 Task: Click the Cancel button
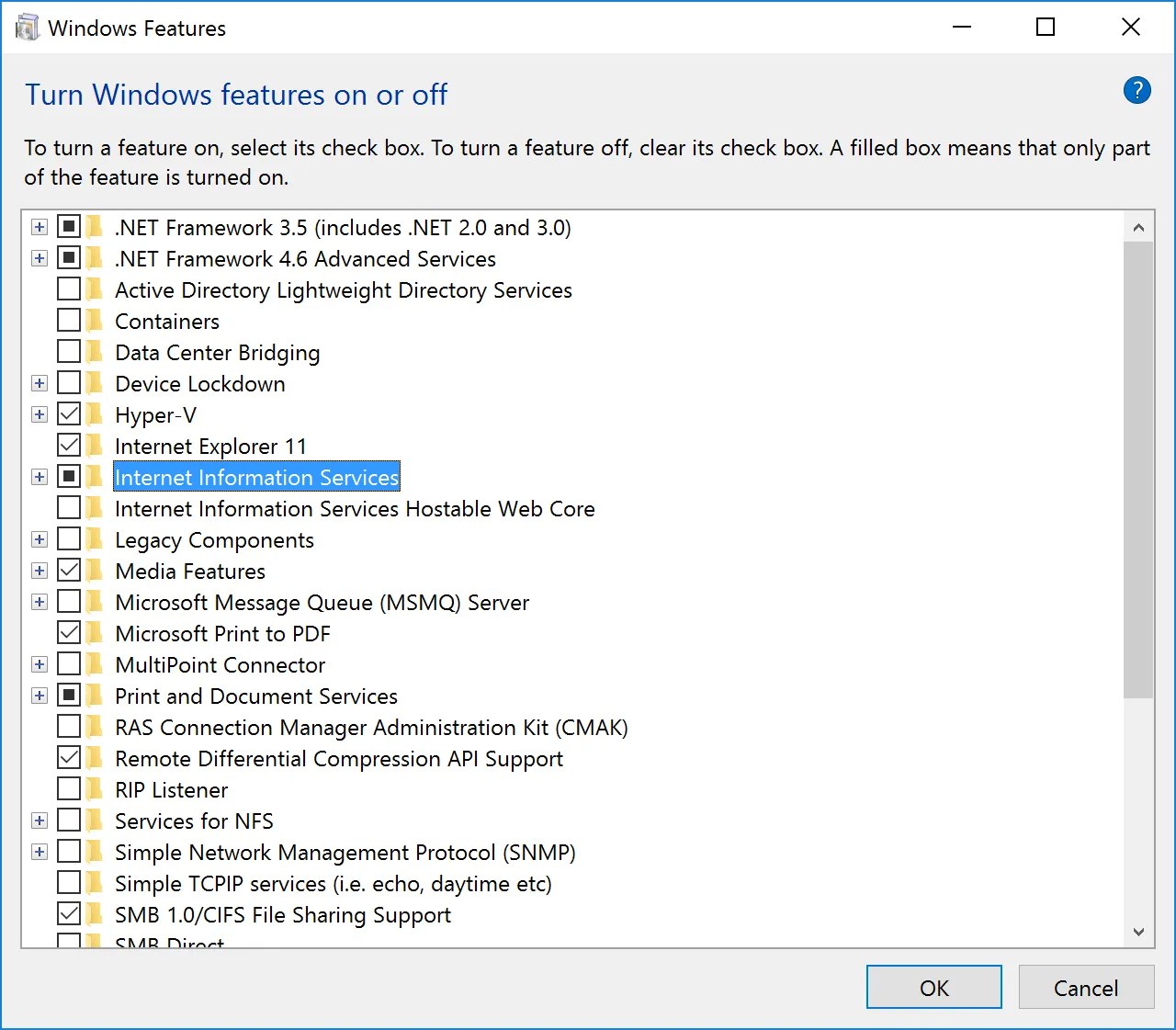(x=1086, y=987)
